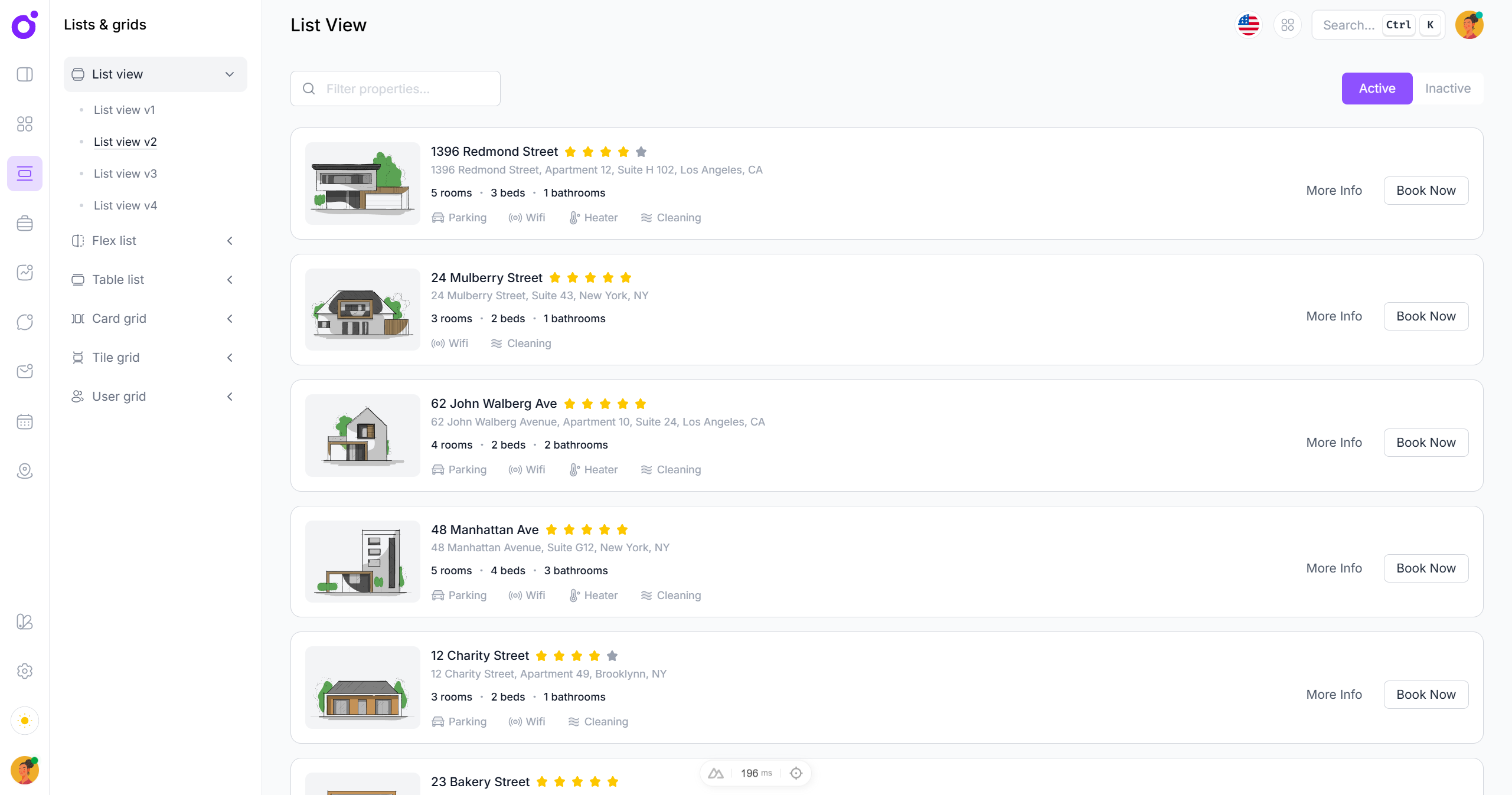Viewport: 1512px width, 795px height.
Task: Rate 1396 Redmond Street with the fifth star
Action: pyautogui.click(x=641, y=152)
